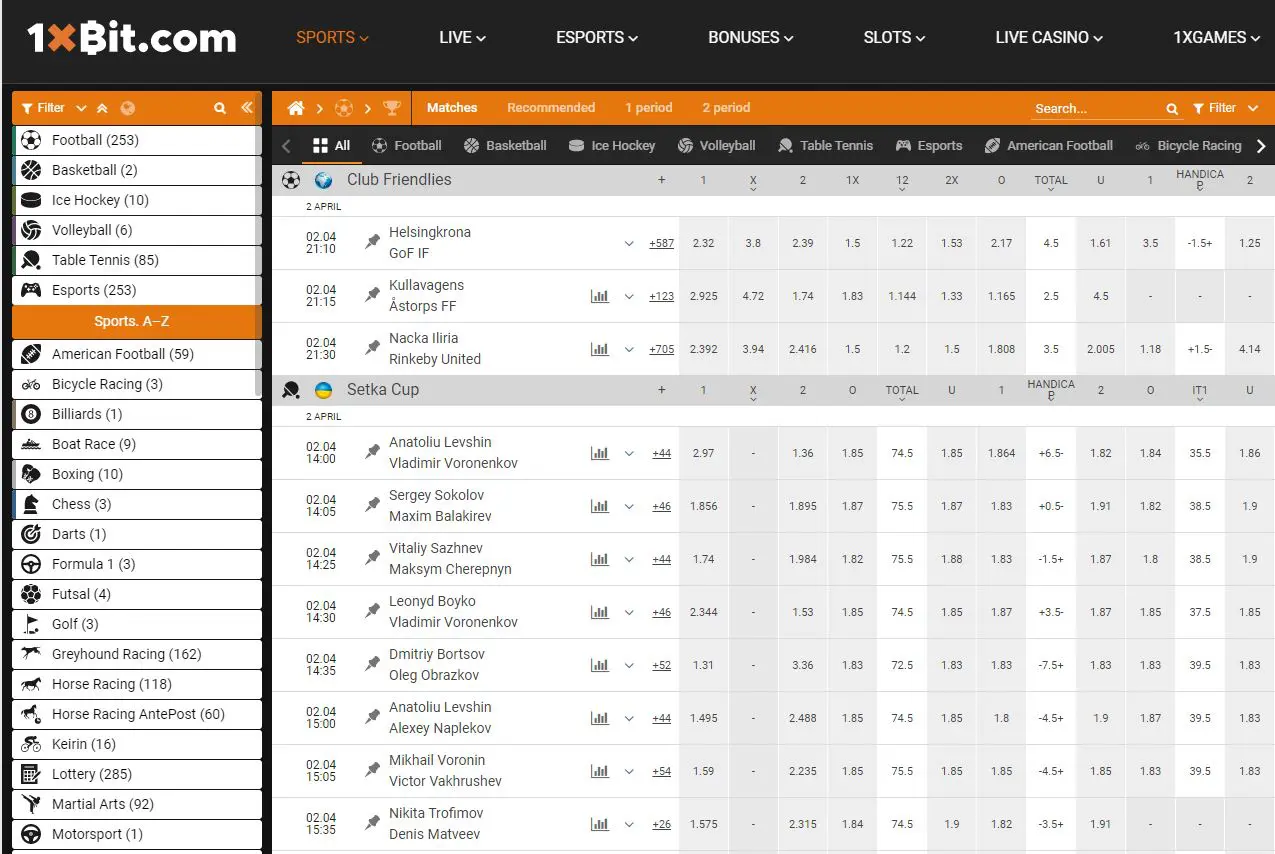
Task: Click the football breadcrumb icon
Action: pyautogui.click(x=344, y=108)
